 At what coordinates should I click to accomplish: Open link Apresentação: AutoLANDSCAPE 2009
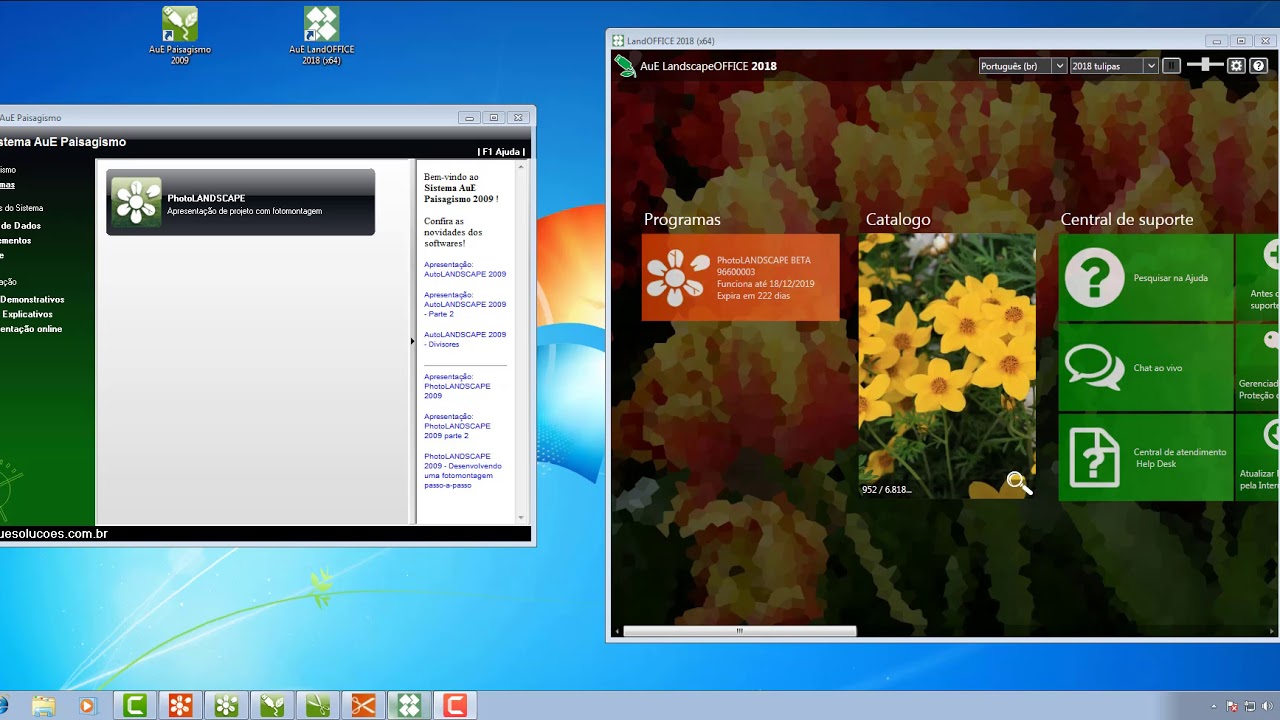pyautogui.click(x=465, y=269)
